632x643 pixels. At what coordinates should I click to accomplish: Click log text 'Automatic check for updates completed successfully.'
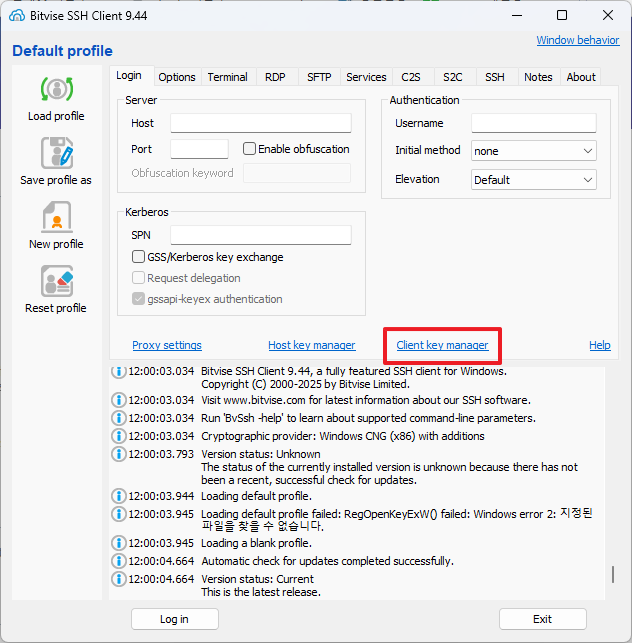(x=328, y=561)
